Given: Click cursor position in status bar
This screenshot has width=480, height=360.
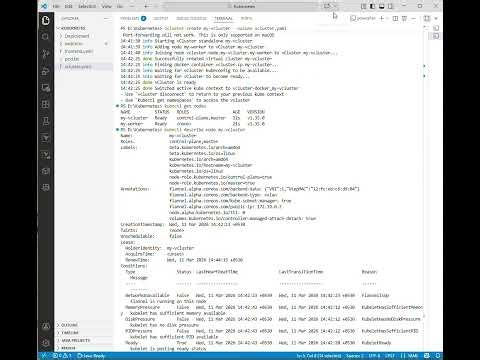Looking at the screenshot, I should [319, 356].
